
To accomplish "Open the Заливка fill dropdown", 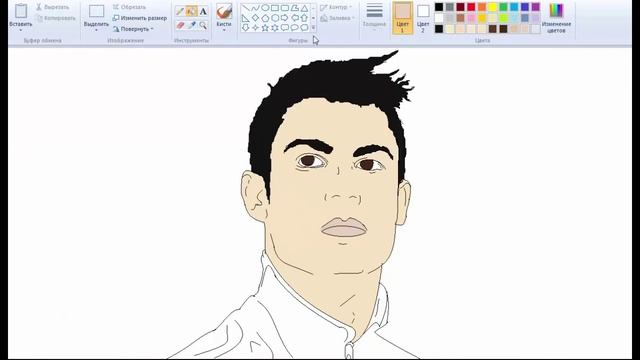I will click(x=338, y=18).
